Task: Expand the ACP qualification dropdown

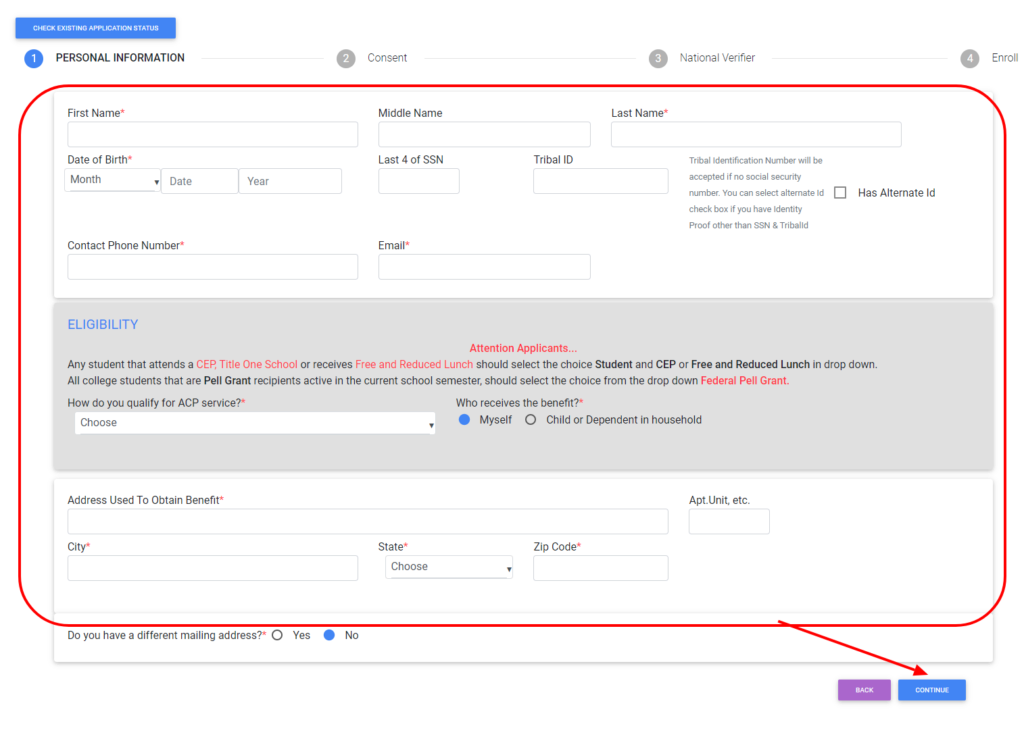Action: 255,423
